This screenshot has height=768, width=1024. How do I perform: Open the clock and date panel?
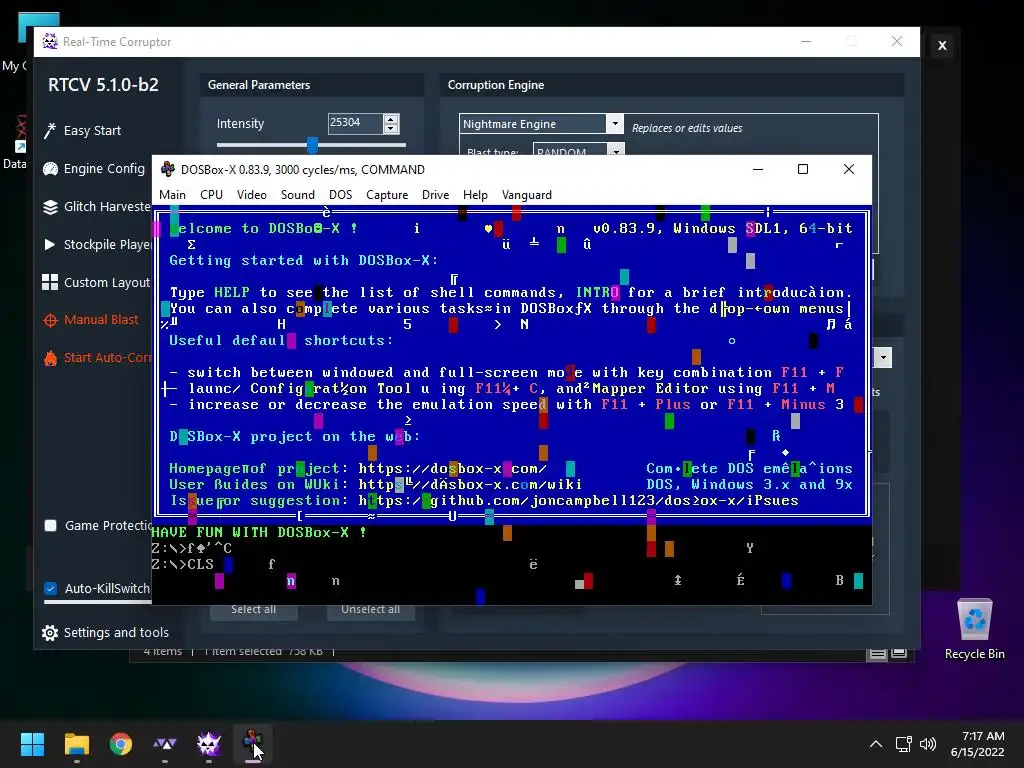pyautogui.click(x=978, y=744)
